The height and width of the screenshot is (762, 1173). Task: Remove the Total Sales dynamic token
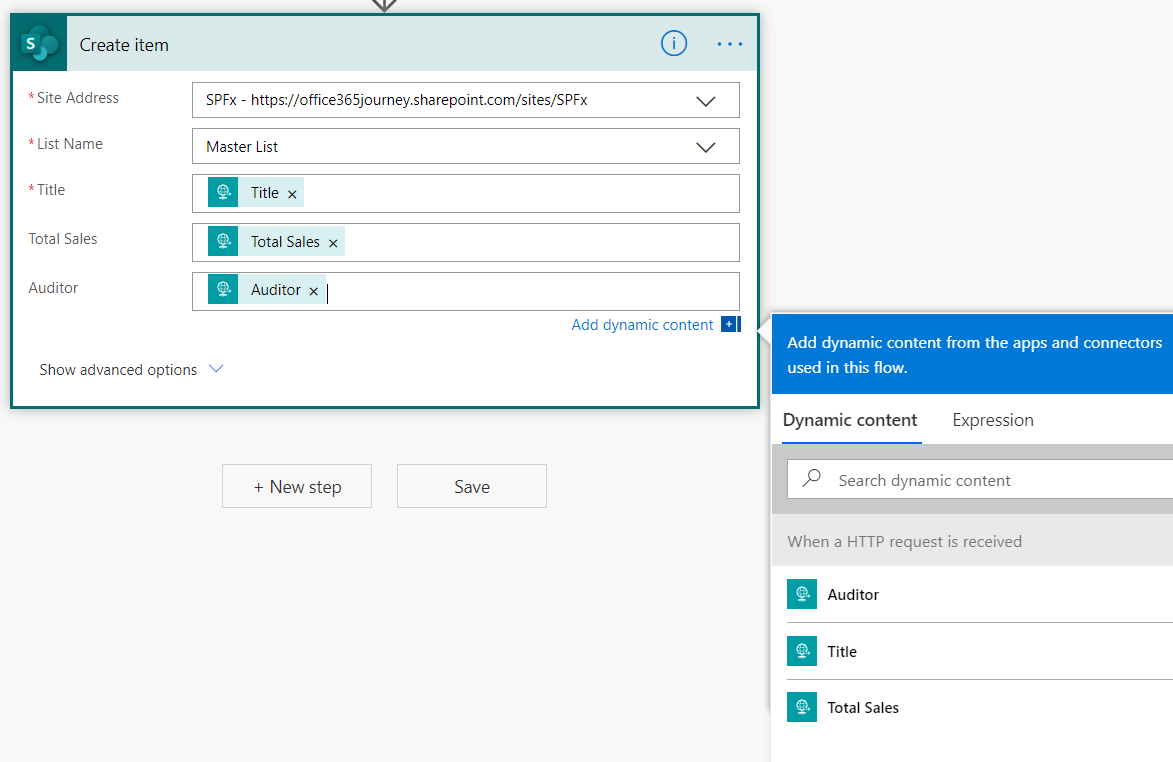coord(334,243)
